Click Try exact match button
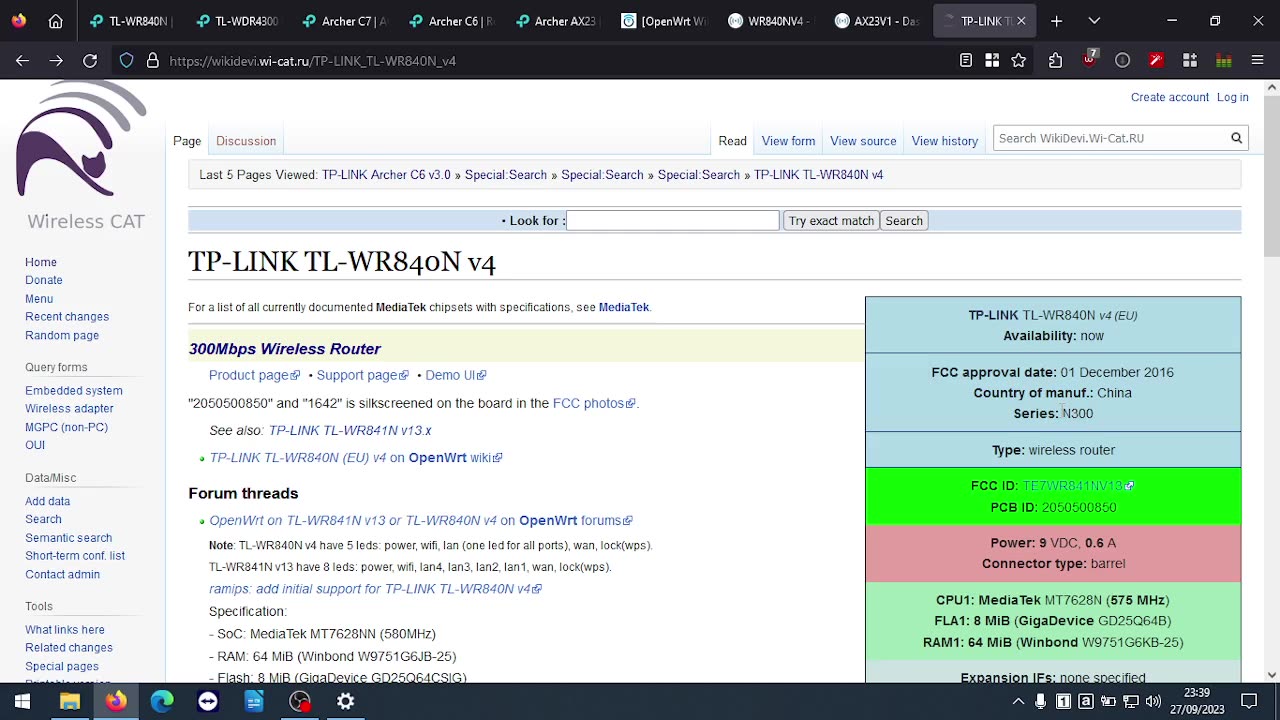Viewport: 1280px width, 720px height. (831, 220)
